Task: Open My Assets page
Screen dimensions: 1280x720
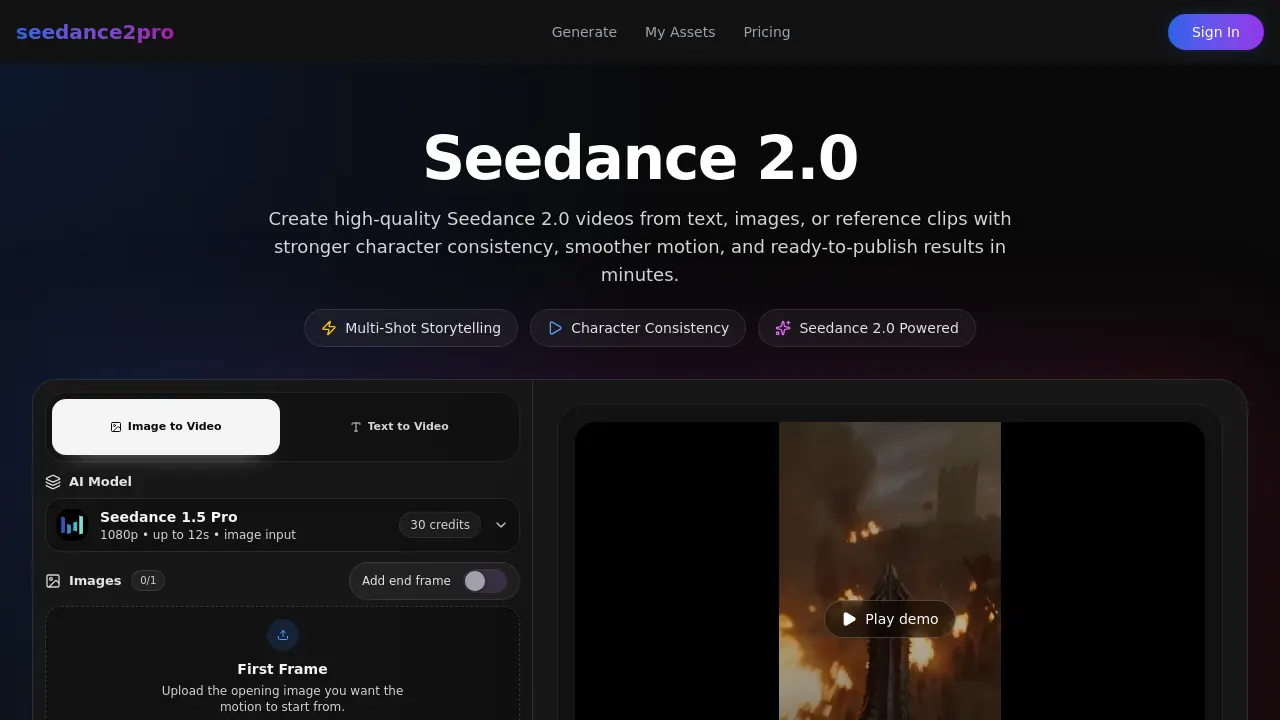Action: [x=680, y=32]
